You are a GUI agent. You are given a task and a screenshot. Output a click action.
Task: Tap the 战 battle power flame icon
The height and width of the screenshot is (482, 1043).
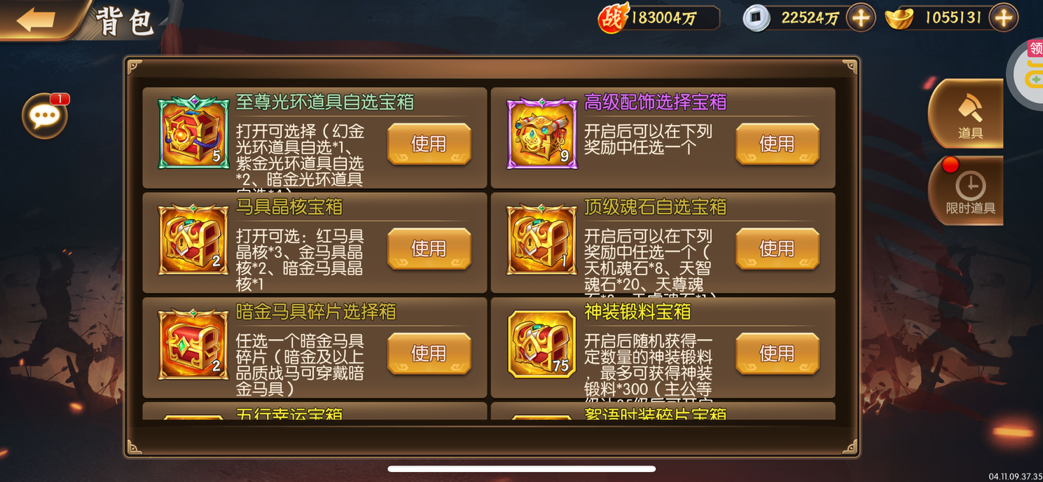tap(613, 18)
